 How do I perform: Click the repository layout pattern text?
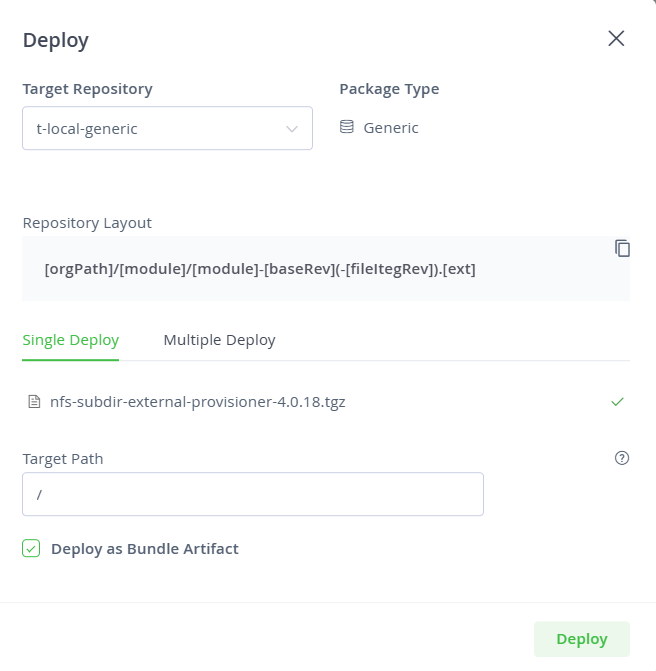[x=260, y=269]
